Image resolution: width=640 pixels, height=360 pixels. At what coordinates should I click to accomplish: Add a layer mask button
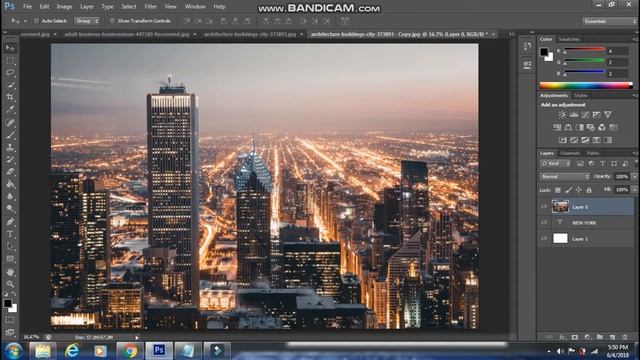(575, 337)
